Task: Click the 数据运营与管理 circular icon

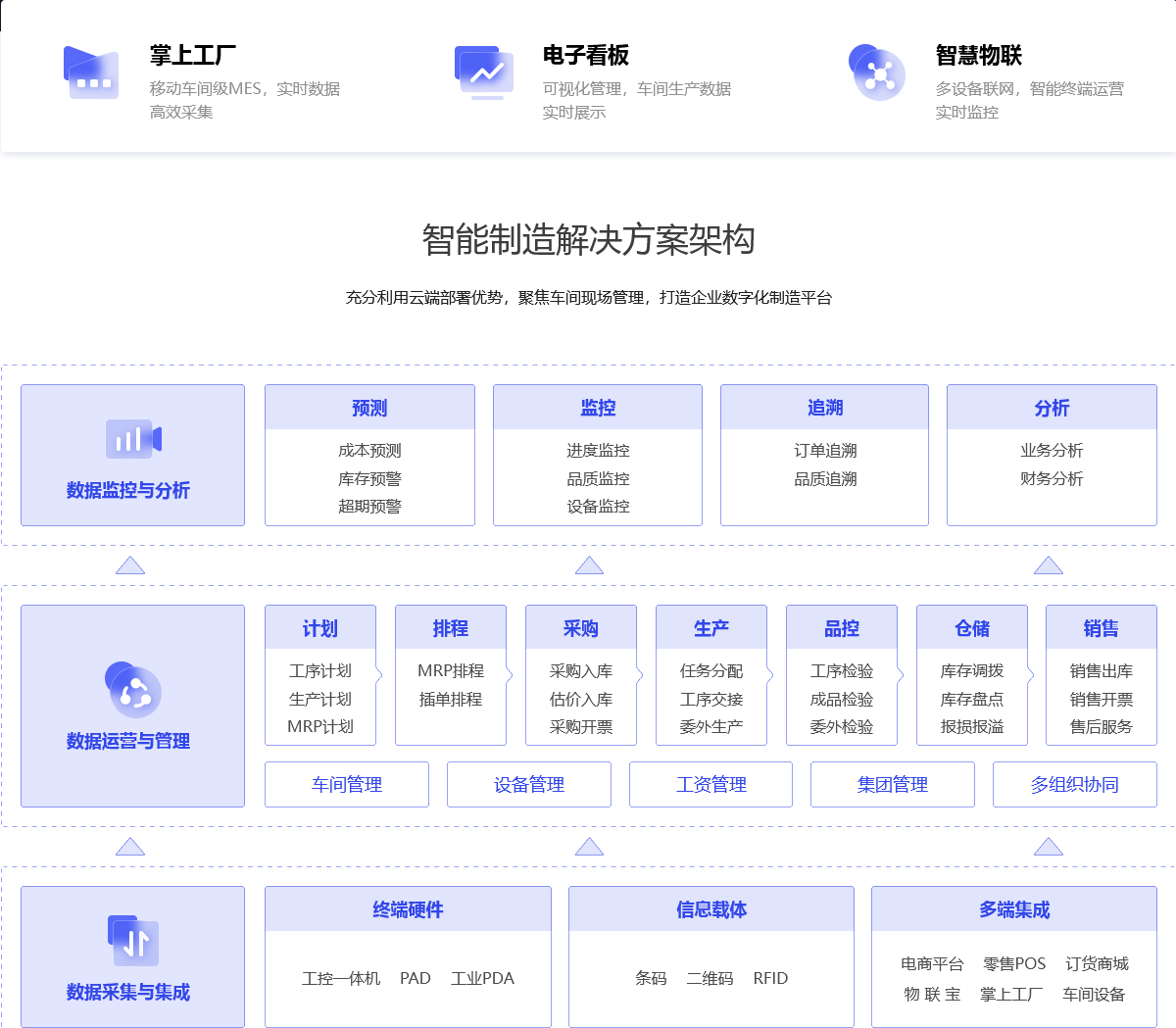Action: 133,690
